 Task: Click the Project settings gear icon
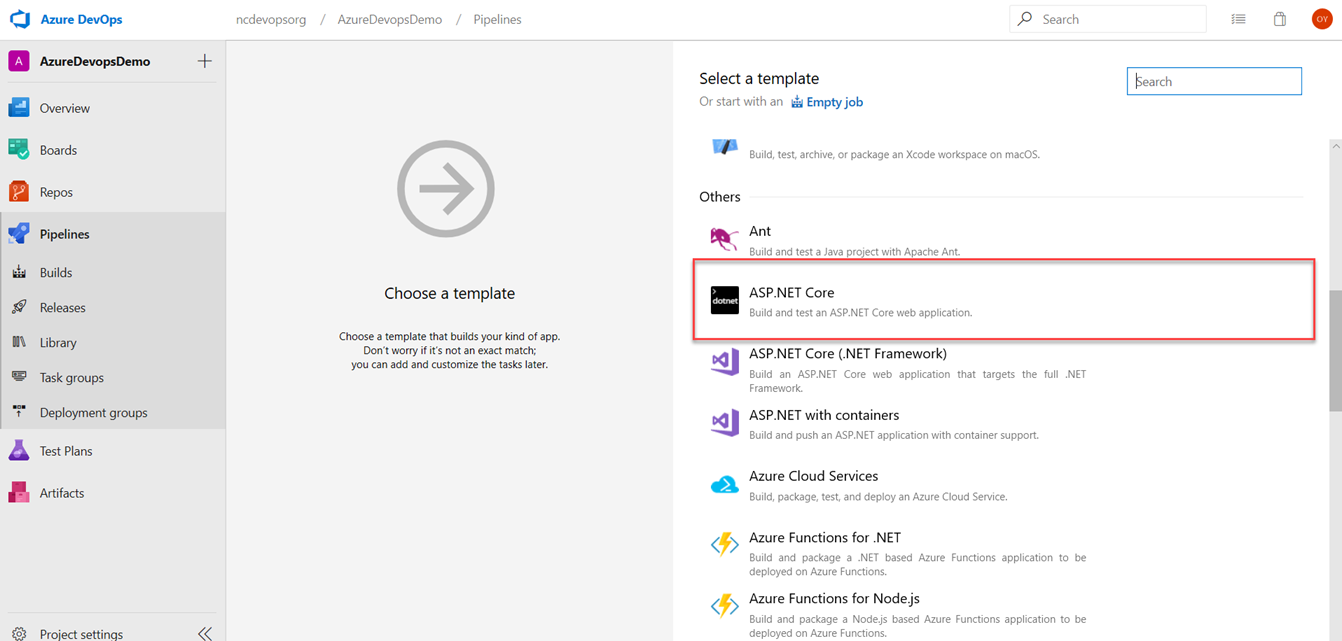point(19,634)
